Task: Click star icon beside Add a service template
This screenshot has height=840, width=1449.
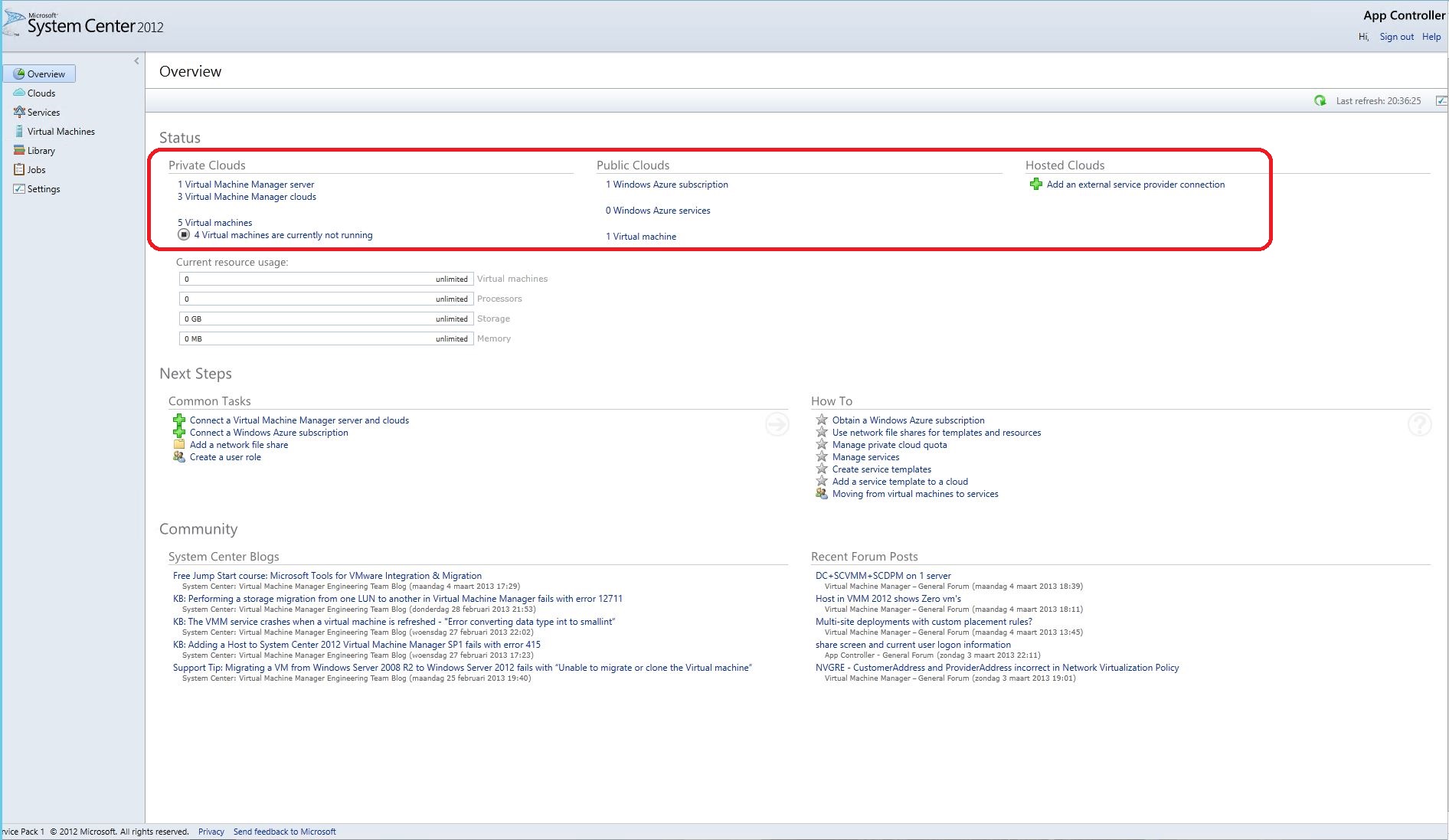Action: [x=822, y=481]
